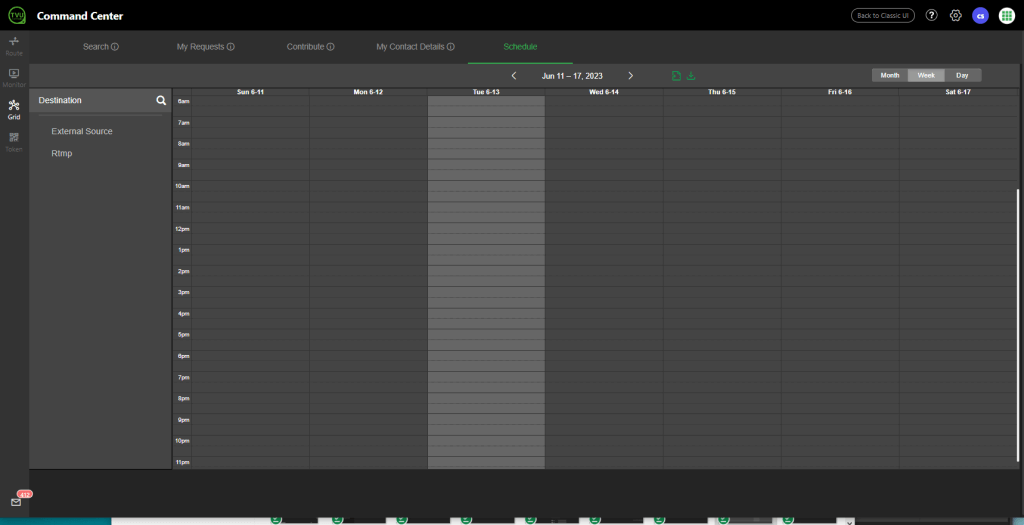
Task: Open the help question mark icon
Action: pos(931,15)
